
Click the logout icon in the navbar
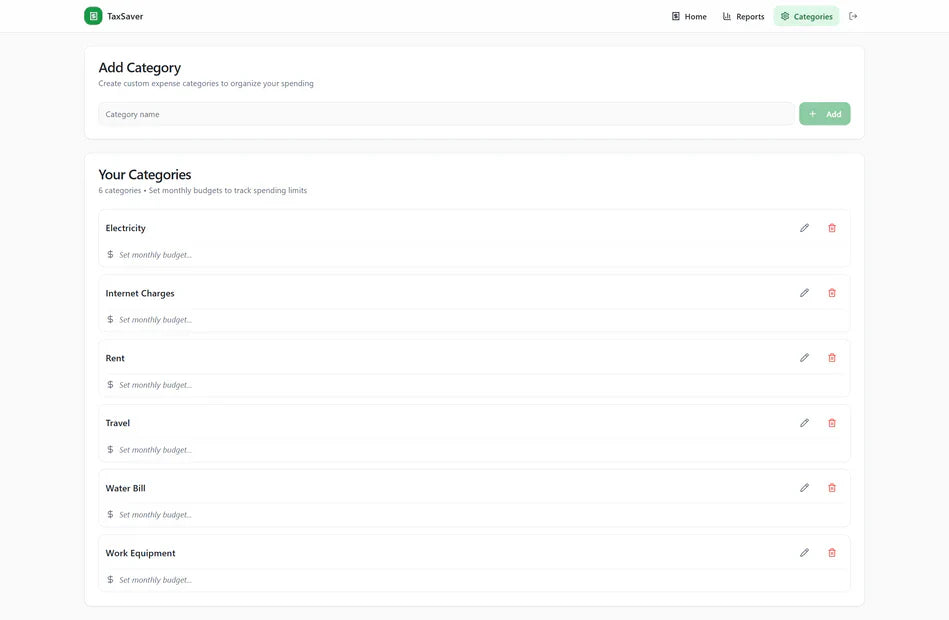pyautogui.click(x=853, y=16)
